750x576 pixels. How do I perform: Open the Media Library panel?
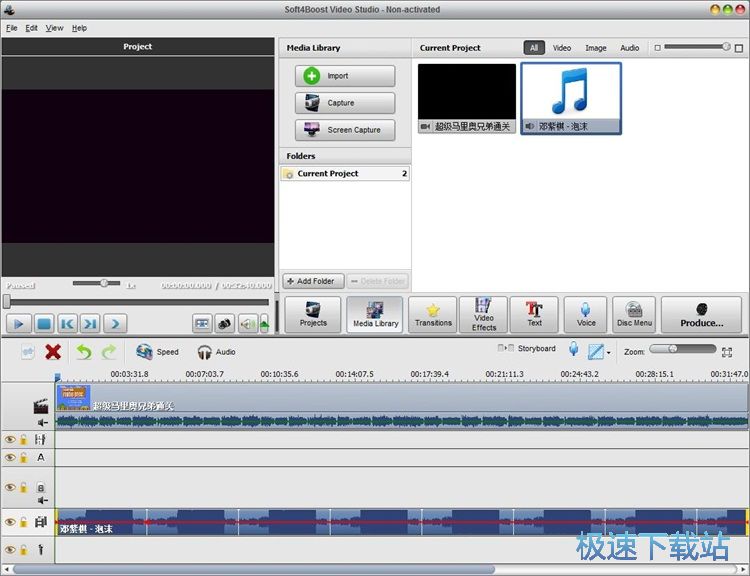[375, 314]
